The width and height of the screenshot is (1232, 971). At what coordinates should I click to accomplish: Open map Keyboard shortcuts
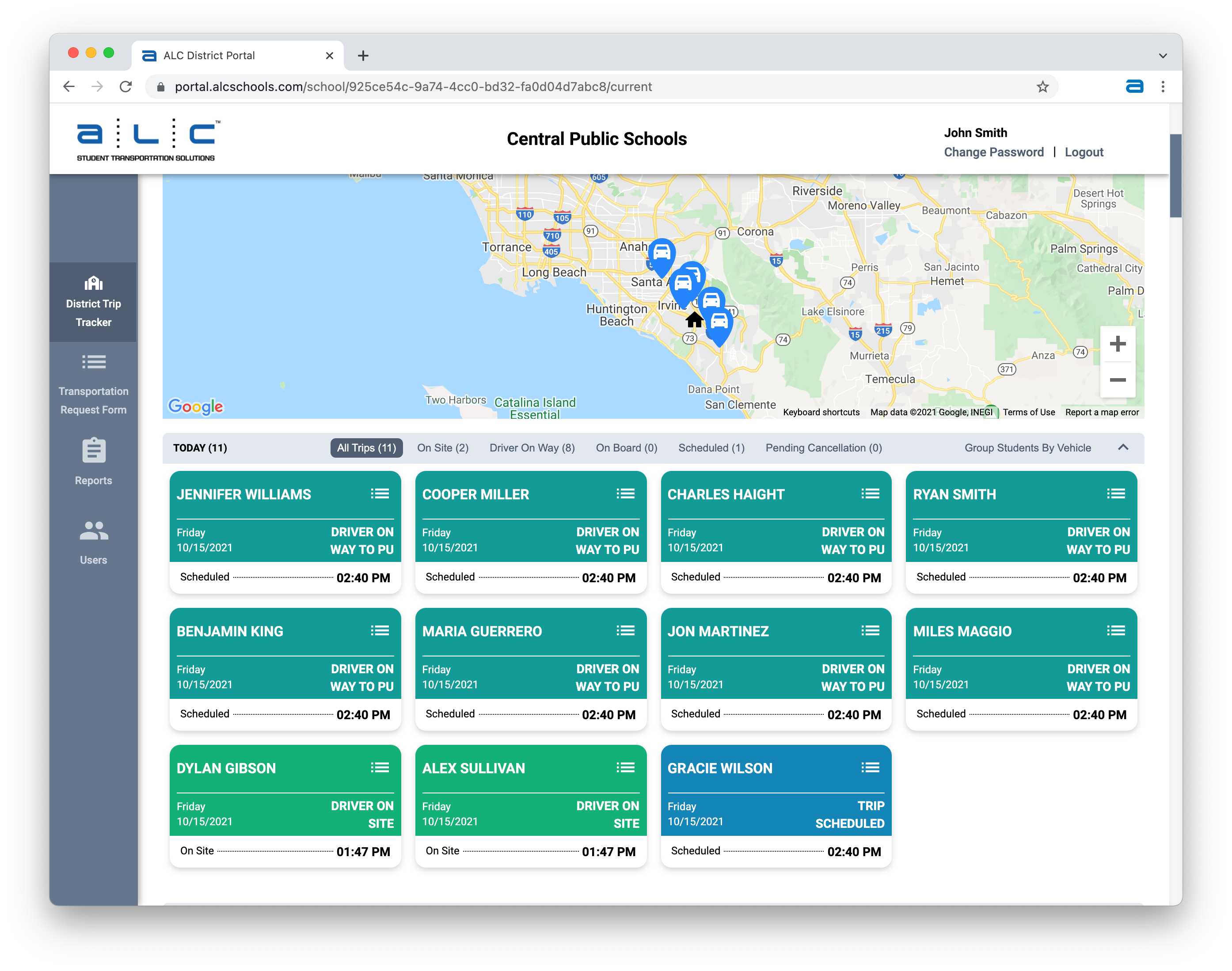coord(821,412)
